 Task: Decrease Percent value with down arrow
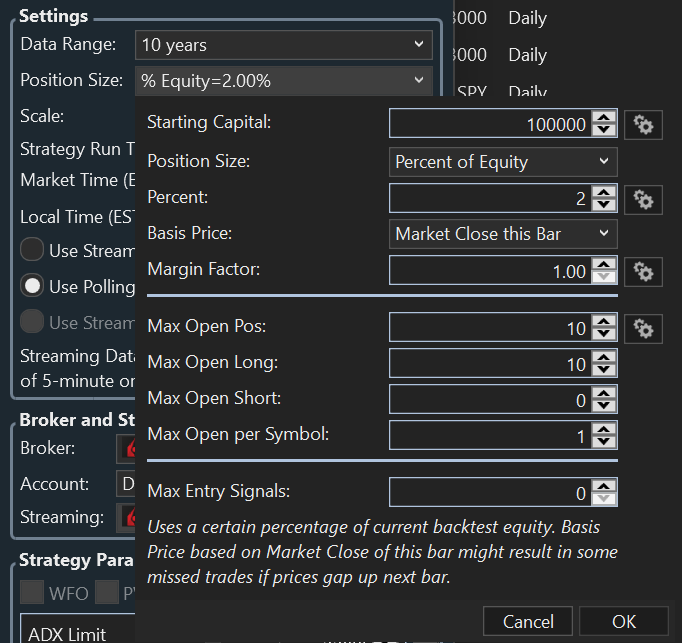(603, 205)
